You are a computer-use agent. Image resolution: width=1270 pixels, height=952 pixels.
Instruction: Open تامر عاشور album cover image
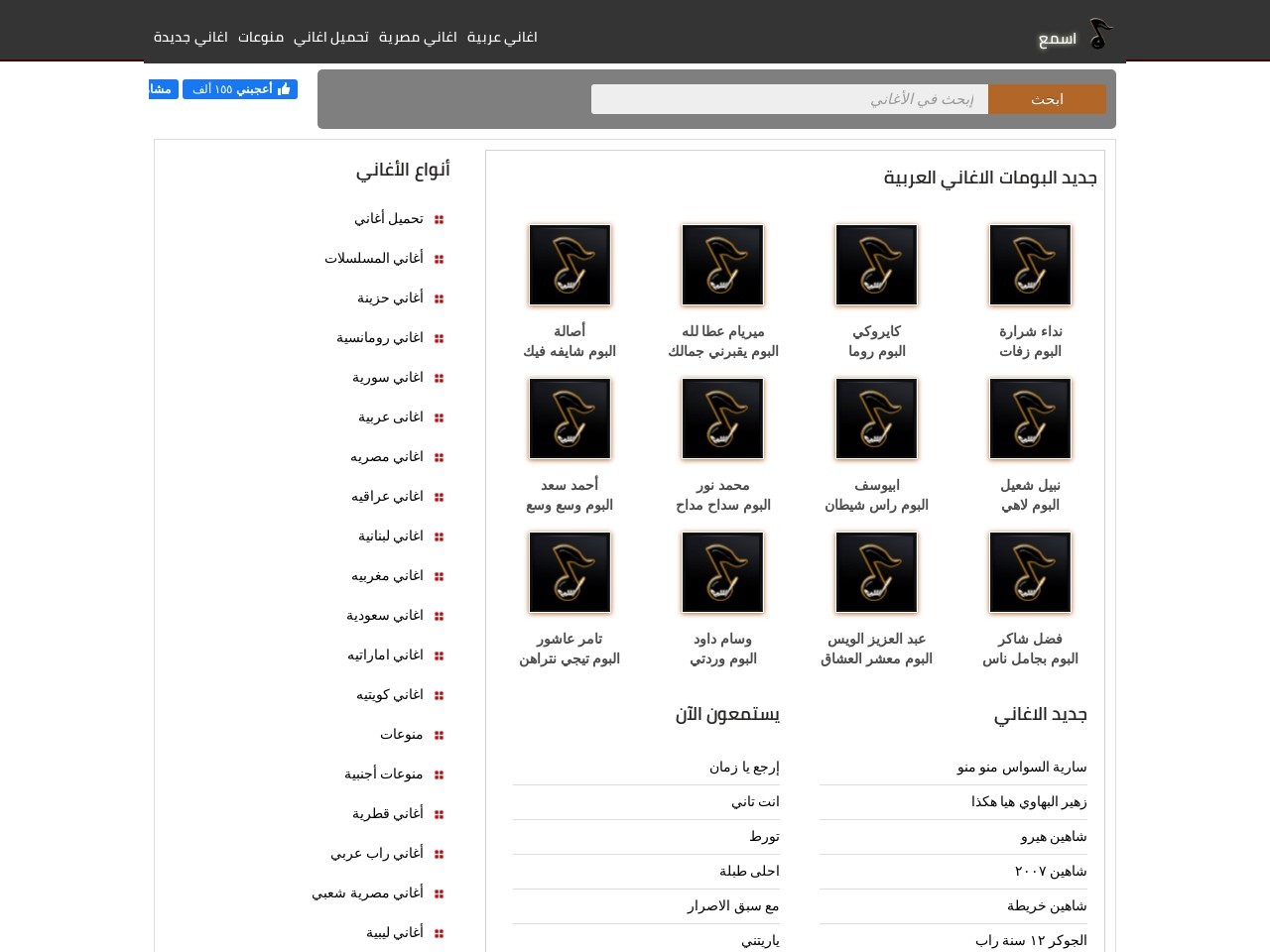570,572
